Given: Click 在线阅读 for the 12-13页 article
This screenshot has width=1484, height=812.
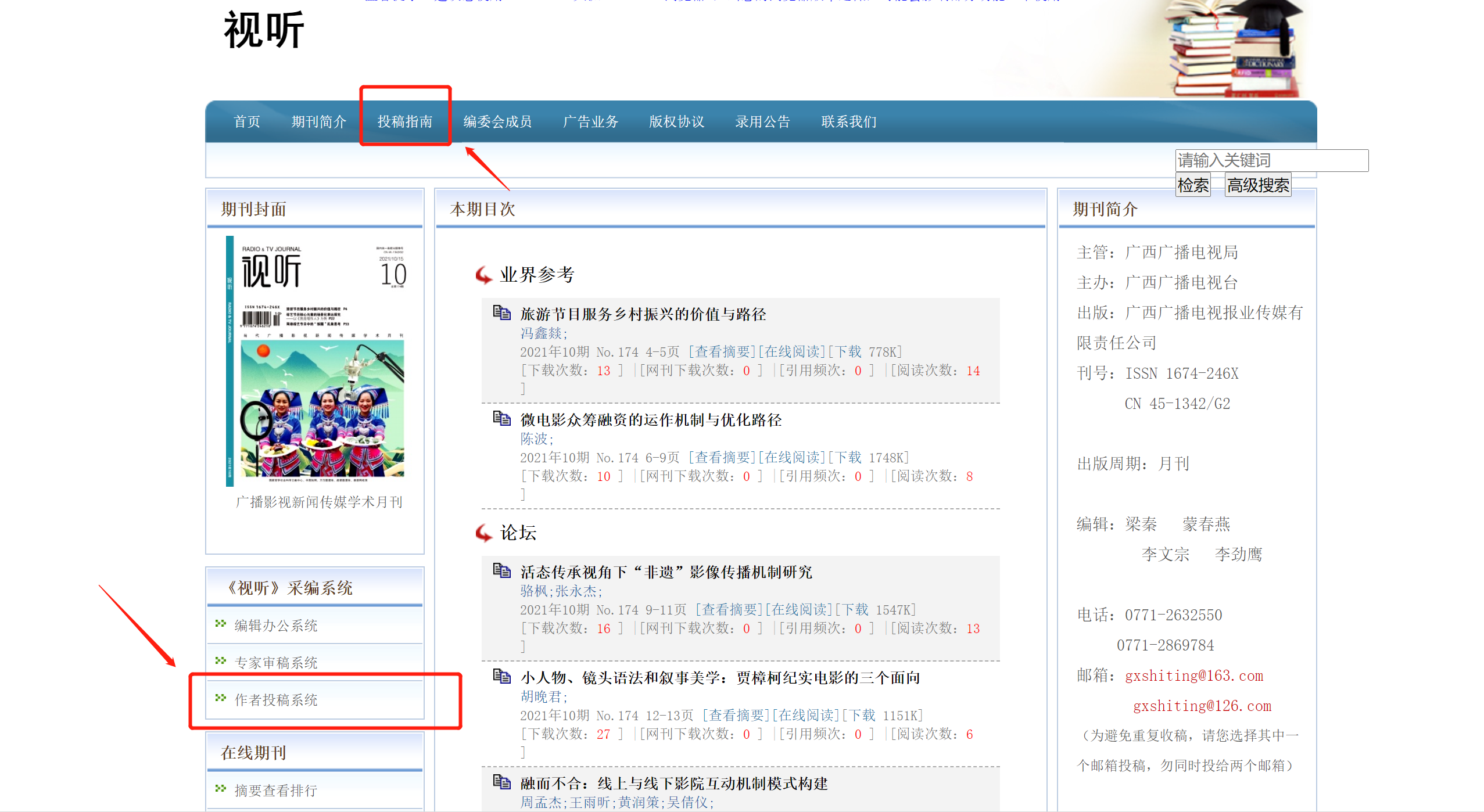Looking at the screenshot, I should (806, 715).
